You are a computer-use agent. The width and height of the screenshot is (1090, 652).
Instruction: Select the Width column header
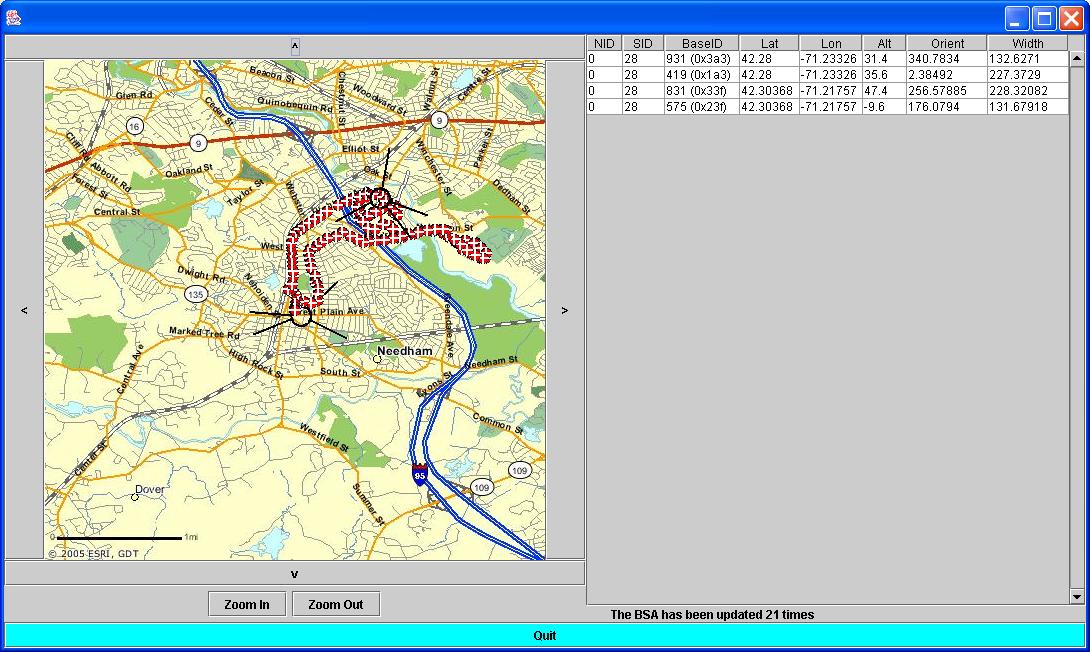pyautogui.click(x=1027, y=44)
